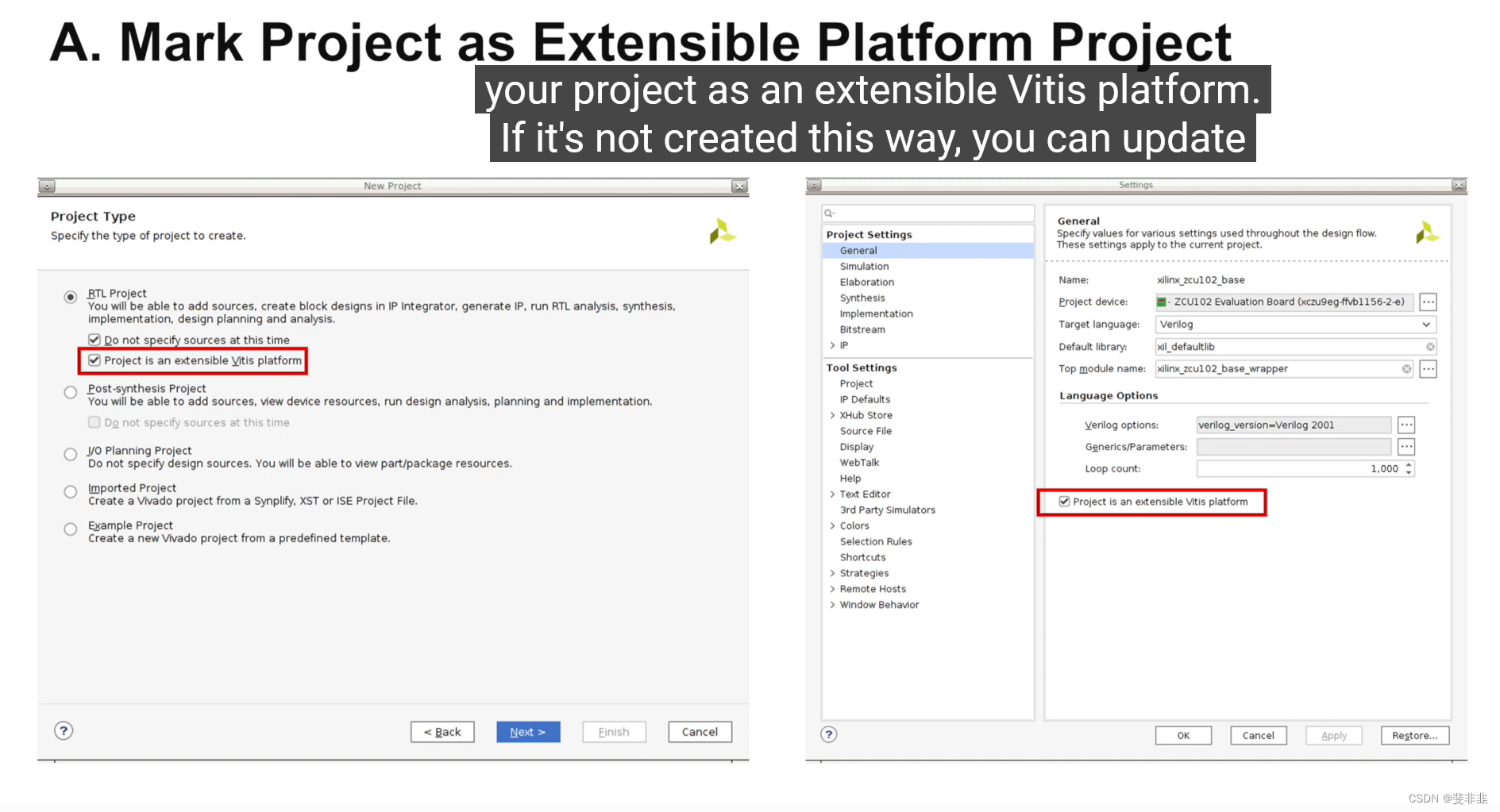This screenshot has height=812, width=1500.
Task: Expand the XHub Store node
Action: click(x=832, y=415)
